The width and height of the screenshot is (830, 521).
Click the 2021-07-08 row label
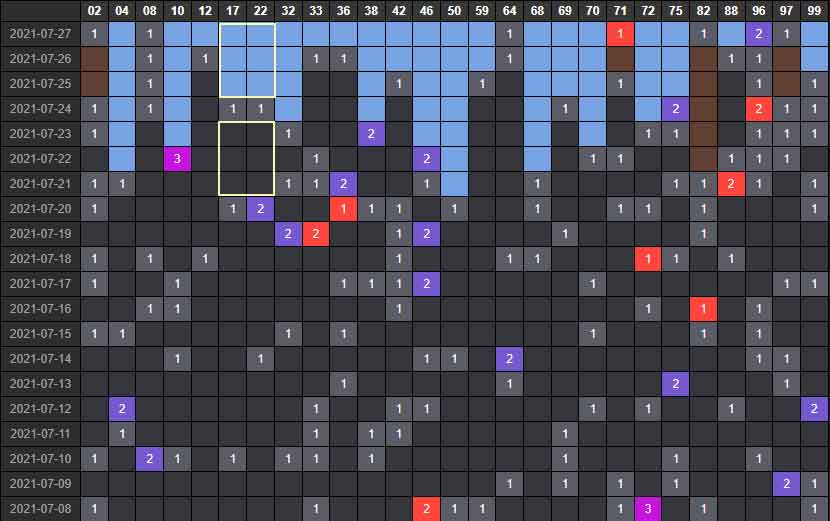(x=40, y=508)
